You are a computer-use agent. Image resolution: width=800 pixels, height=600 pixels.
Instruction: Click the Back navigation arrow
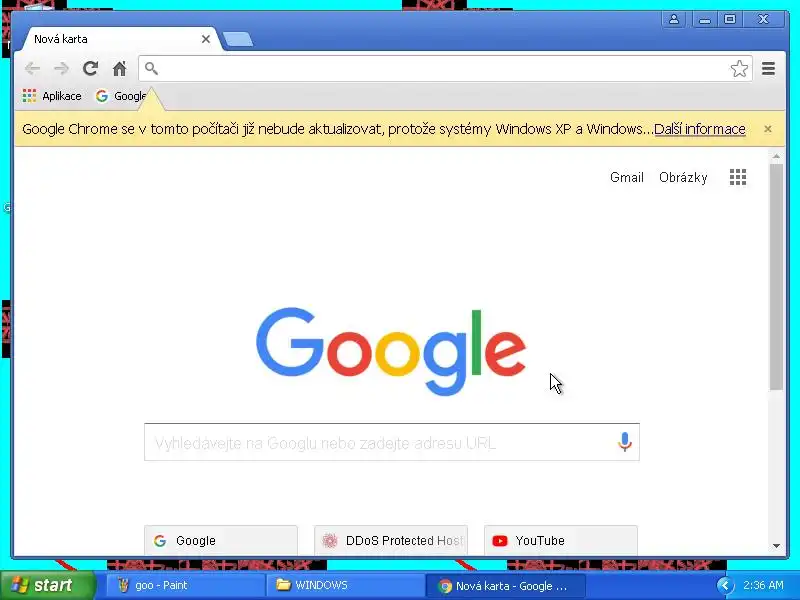point(33,68)
